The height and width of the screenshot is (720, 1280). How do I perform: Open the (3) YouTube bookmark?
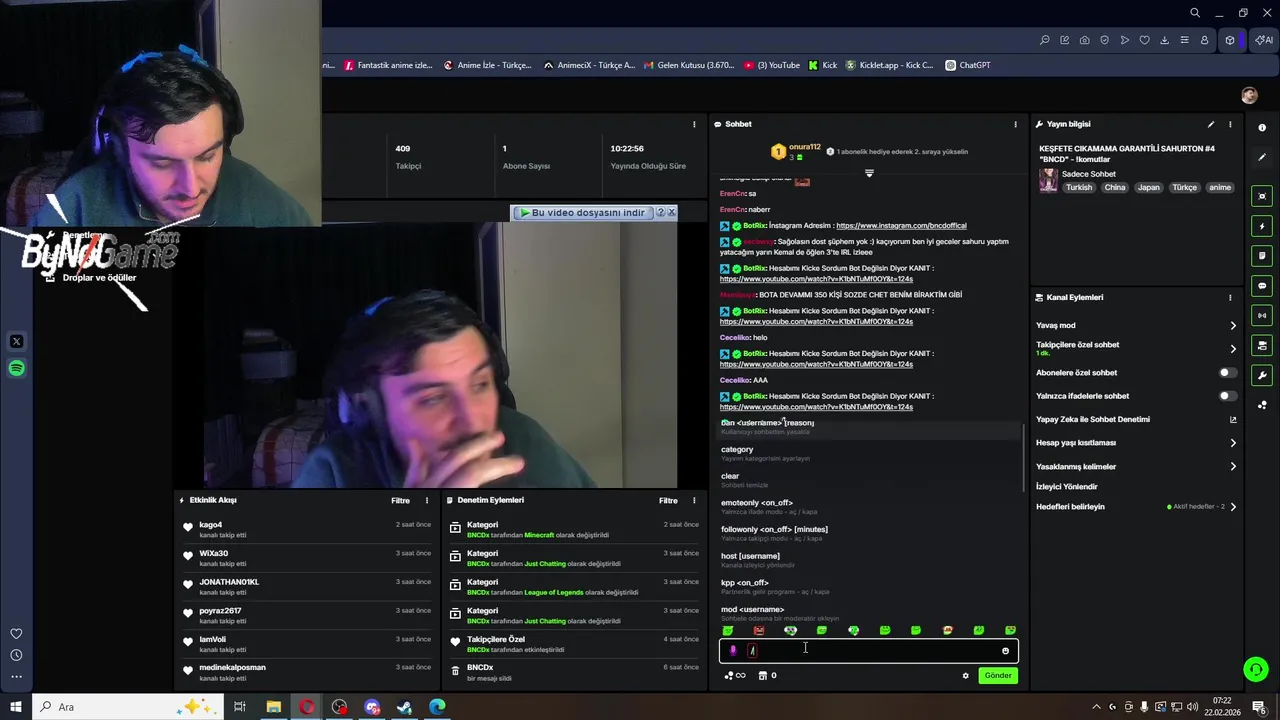(x=772, y=65)
